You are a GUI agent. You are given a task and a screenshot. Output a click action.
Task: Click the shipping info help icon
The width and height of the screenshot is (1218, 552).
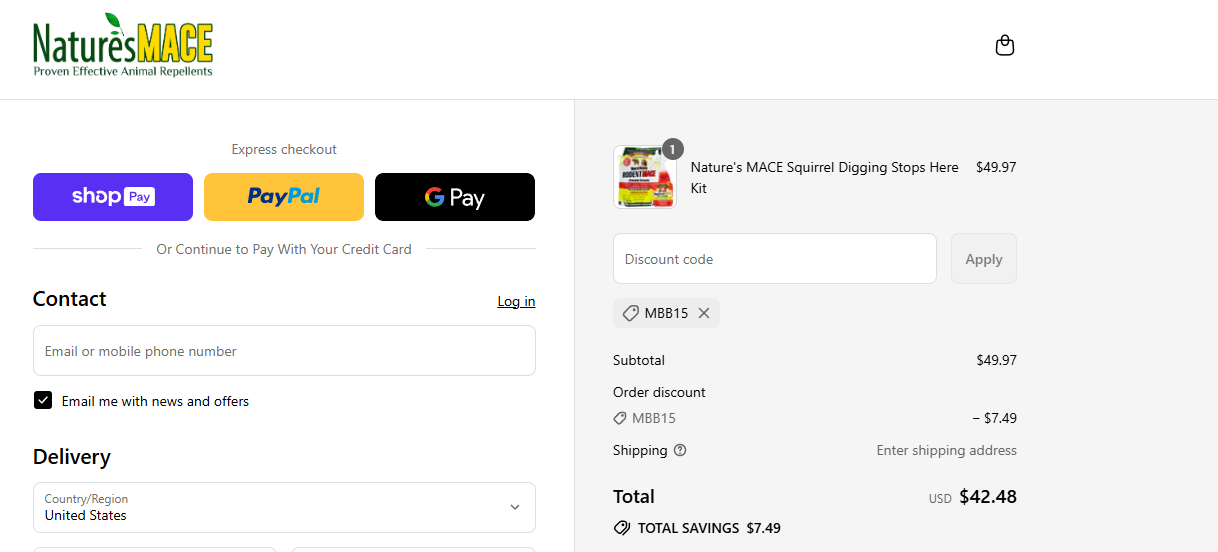pos(680,450)
